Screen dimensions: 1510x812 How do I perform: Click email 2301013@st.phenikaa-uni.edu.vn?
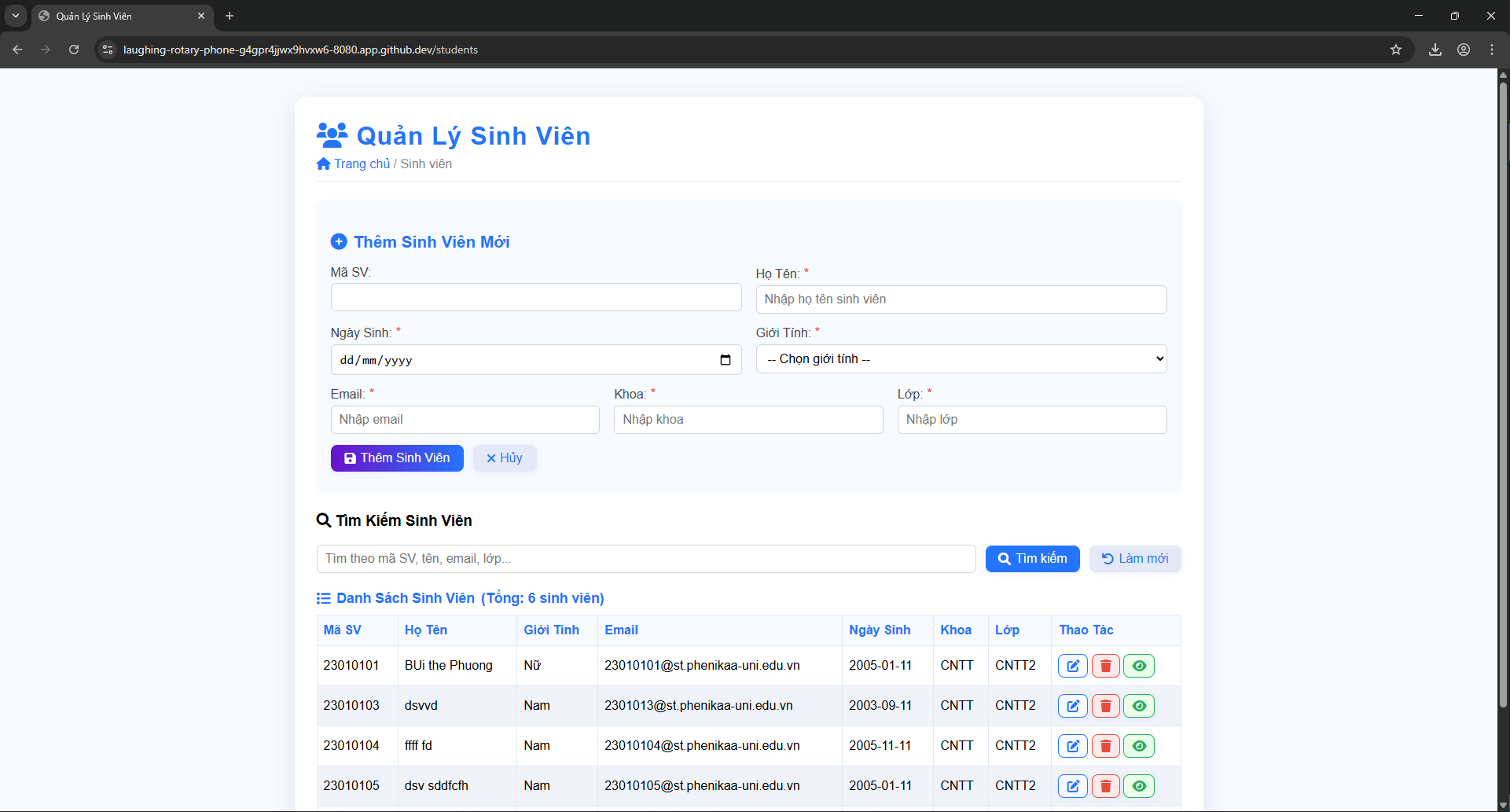pyautogui.click(x=699, y=706)
